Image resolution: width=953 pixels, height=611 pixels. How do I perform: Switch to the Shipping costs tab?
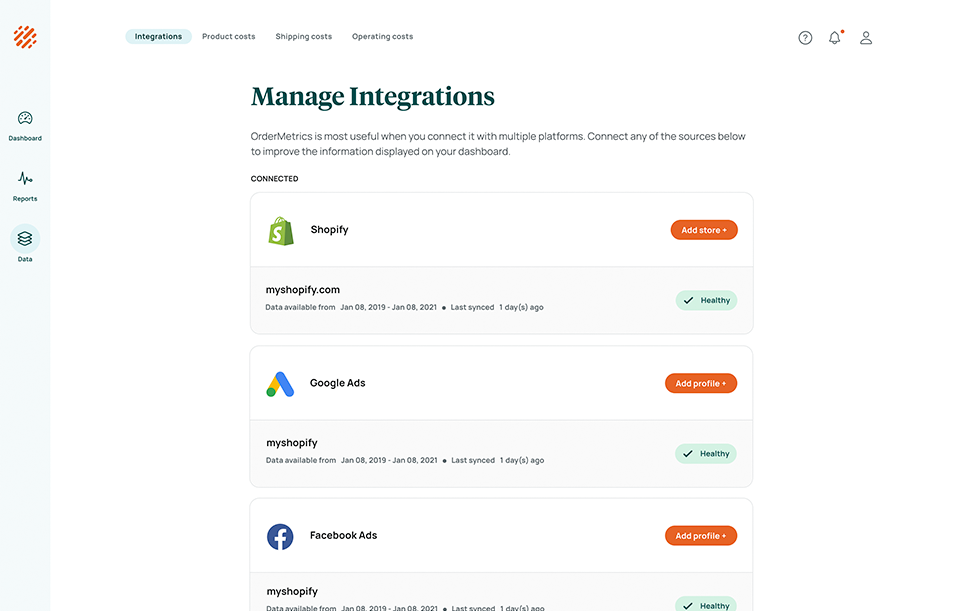click(x=304, y=36)
